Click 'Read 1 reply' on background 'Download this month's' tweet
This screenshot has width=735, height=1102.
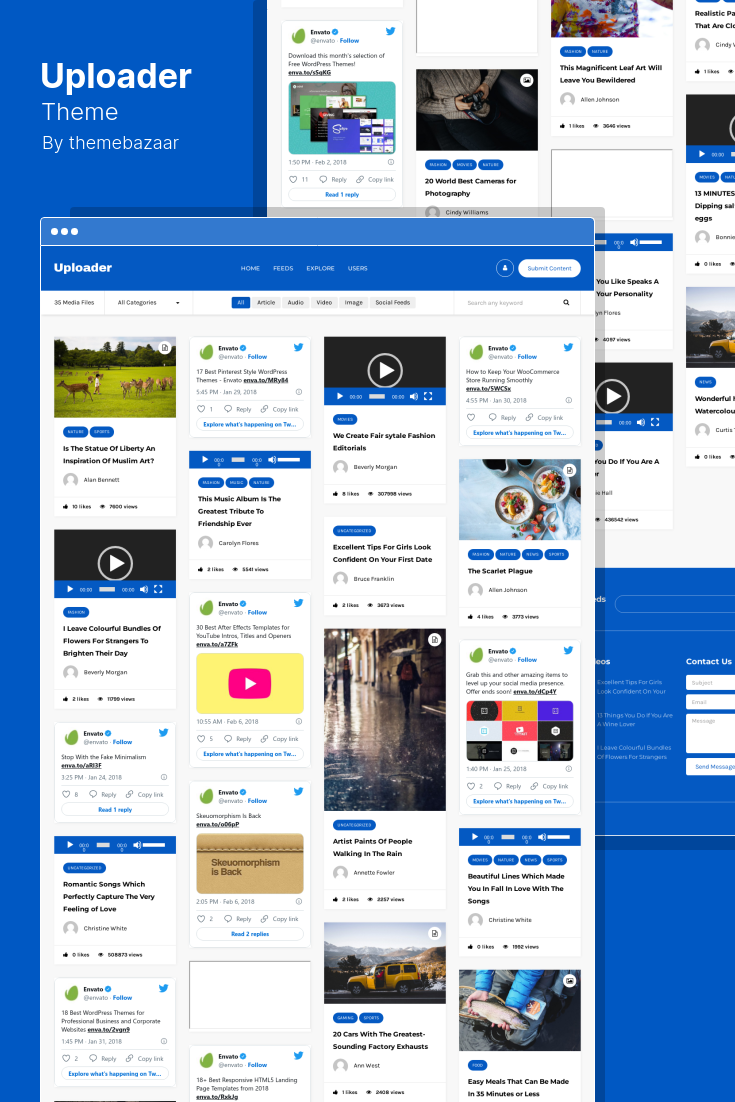[x=342, y=195]
